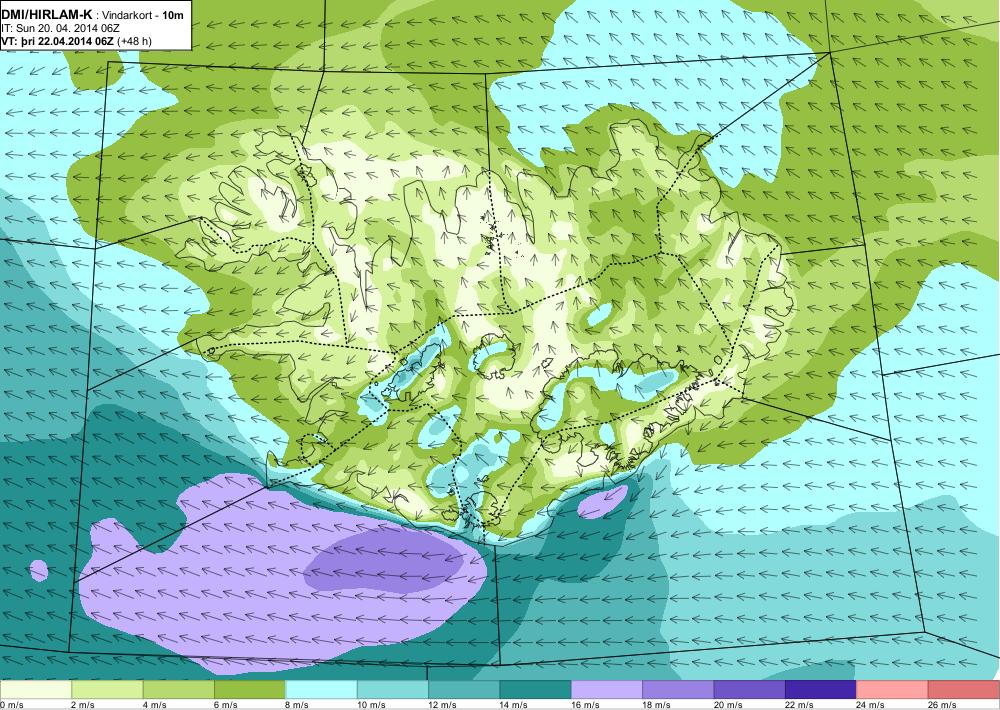The image size is (1000, 710).
Task: Click the 22–24 m/s dark indigo legend swatch
Action: [x=821, y=690]
